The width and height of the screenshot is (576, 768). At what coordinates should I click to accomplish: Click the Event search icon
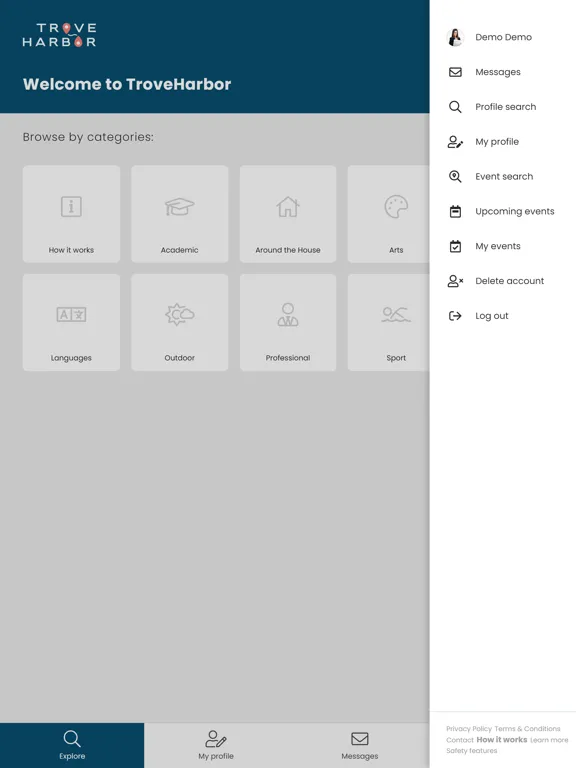pyautogui.click(x=455, y=176)
